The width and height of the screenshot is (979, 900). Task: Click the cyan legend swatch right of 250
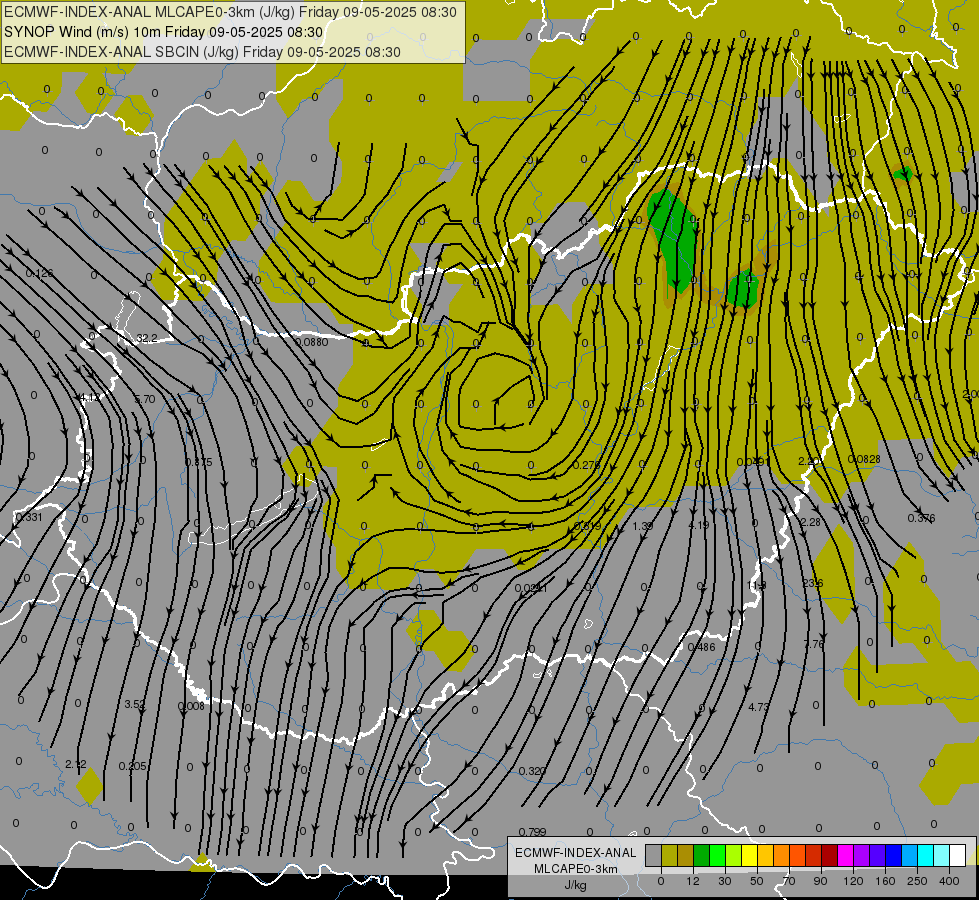pyautogui.click(x=925, y=855)
